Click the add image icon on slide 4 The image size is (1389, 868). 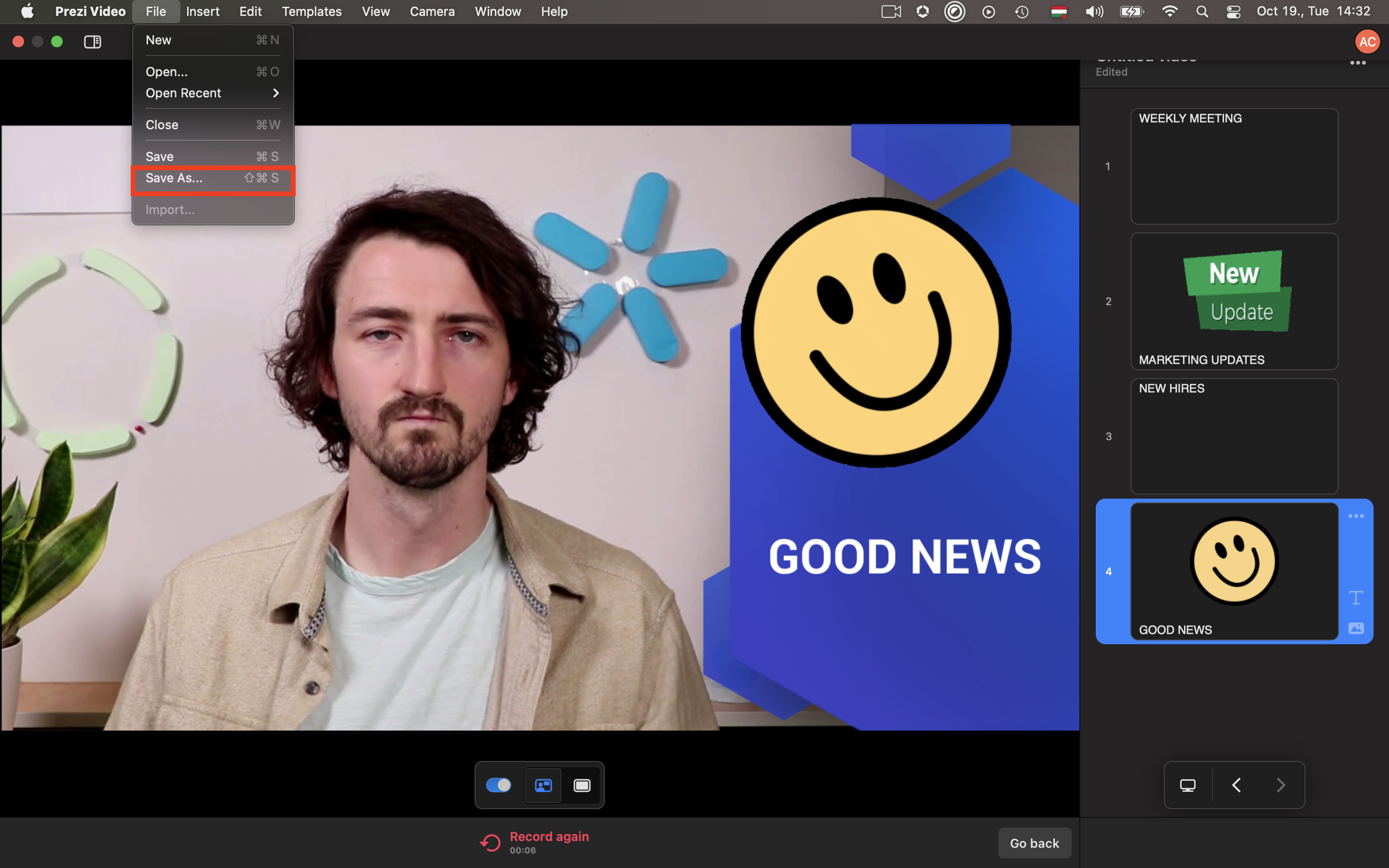coord(1356,628)
